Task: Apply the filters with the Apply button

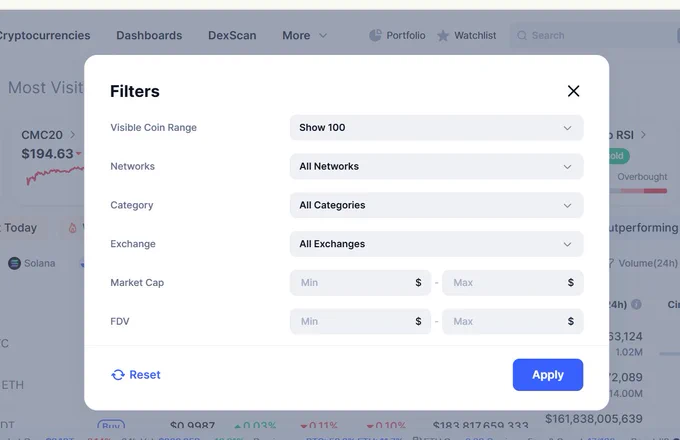Action: click(548, 375)
